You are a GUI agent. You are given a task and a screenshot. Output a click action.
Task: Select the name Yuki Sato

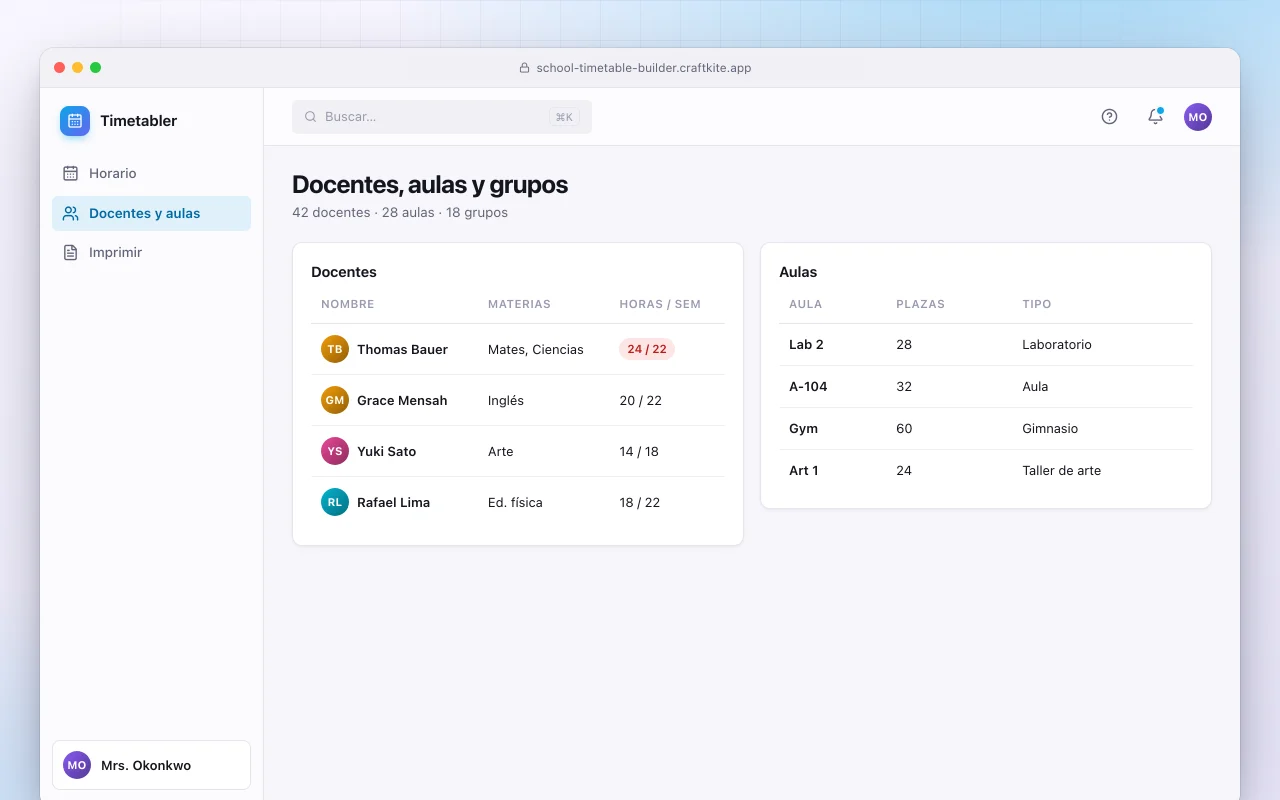(x=386, y=451)
